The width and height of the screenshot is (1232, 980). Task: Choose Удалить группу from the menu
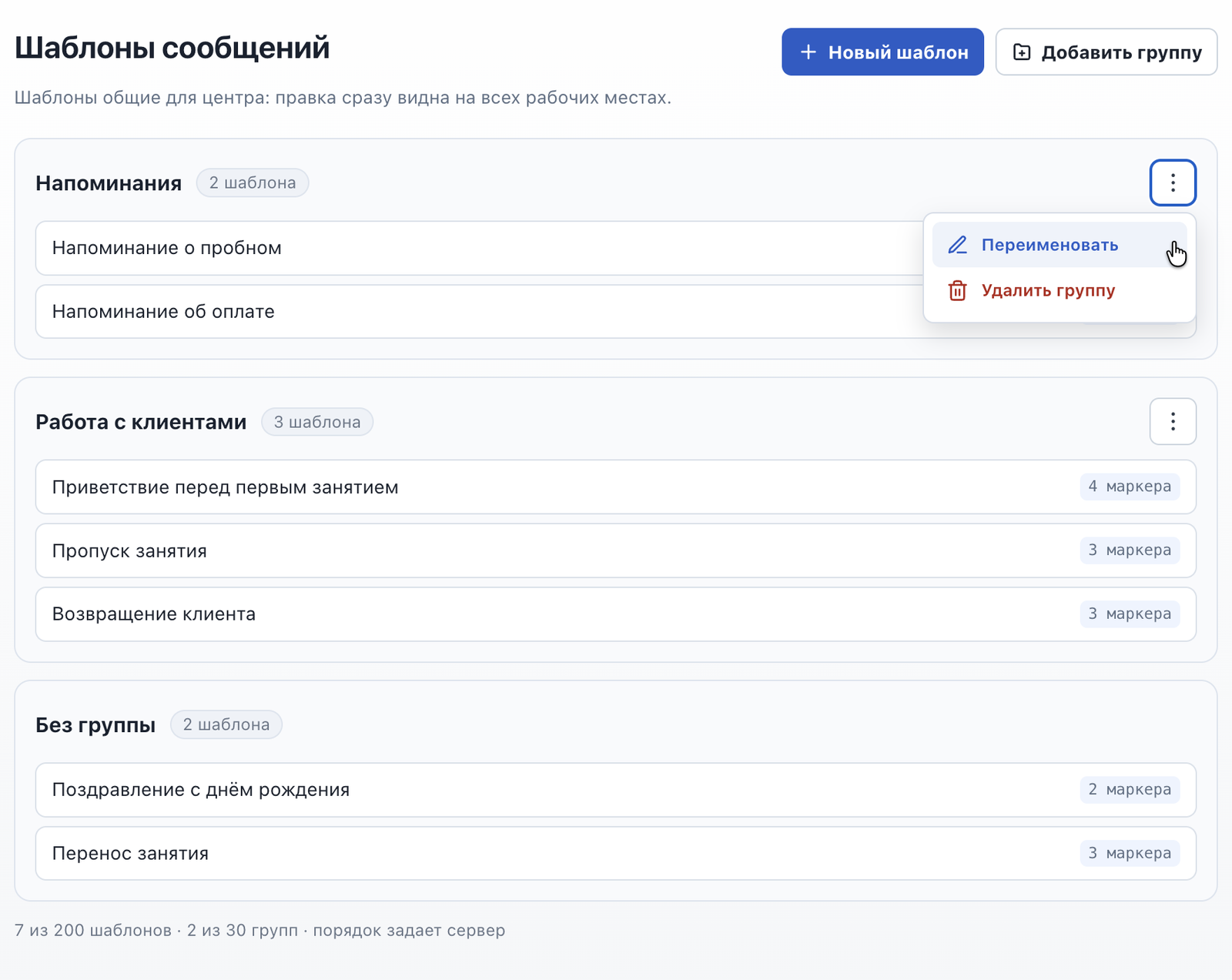click(1060, 291)
